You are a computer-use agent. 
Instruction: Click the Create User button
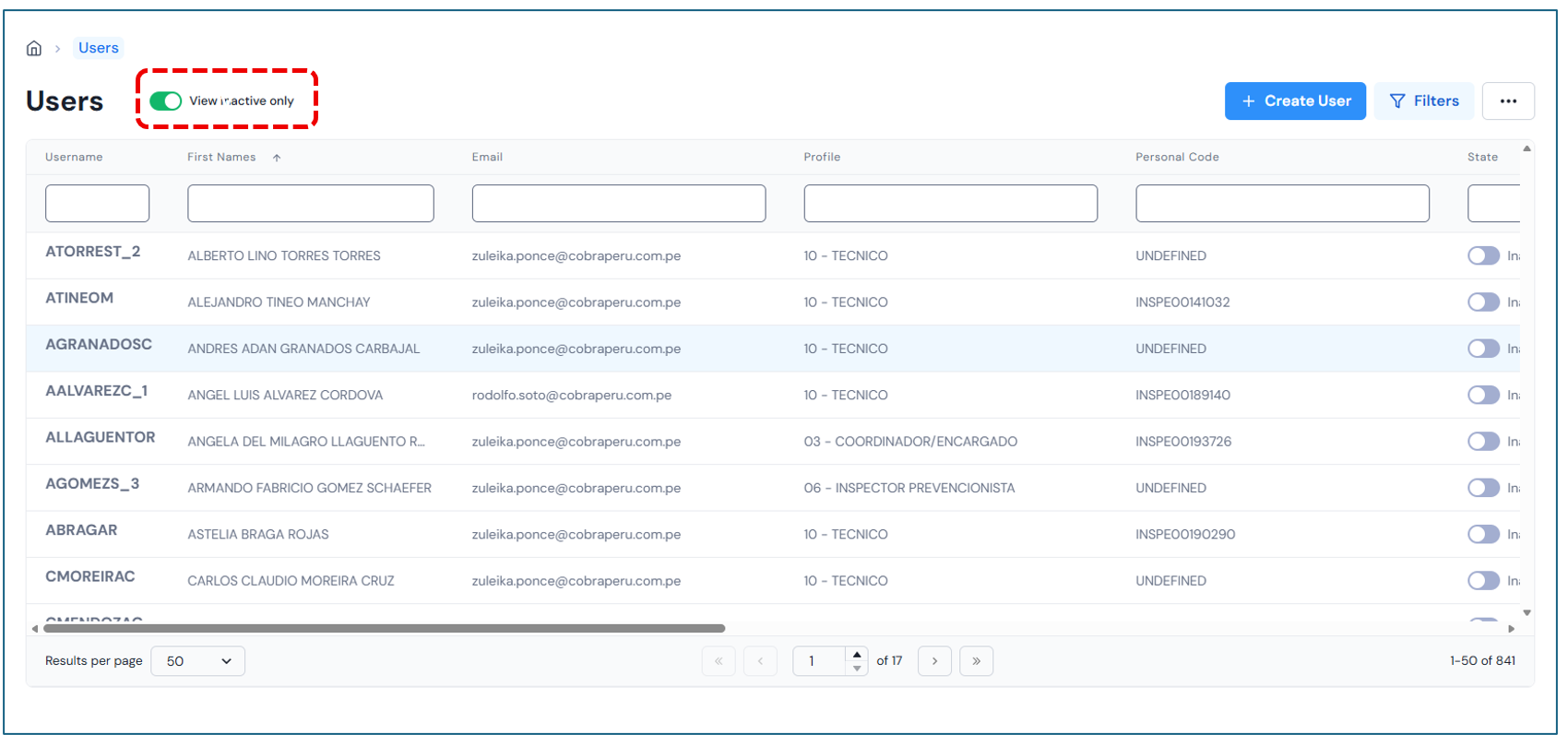[x=1295, y=101]
